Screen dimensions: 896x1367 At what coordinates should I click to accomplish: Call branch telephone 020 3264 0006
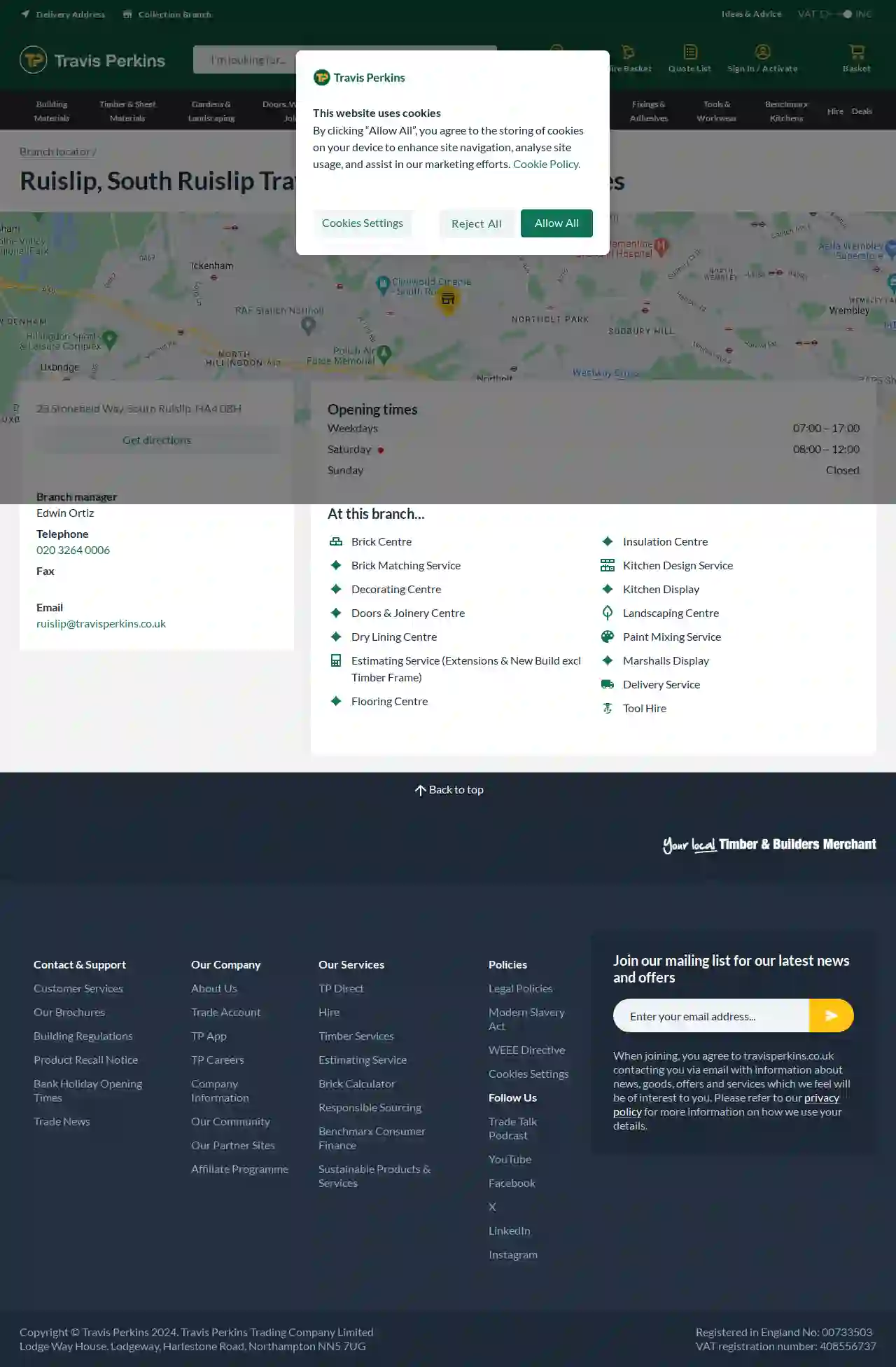pyautogui.click(x=73, y=550)
